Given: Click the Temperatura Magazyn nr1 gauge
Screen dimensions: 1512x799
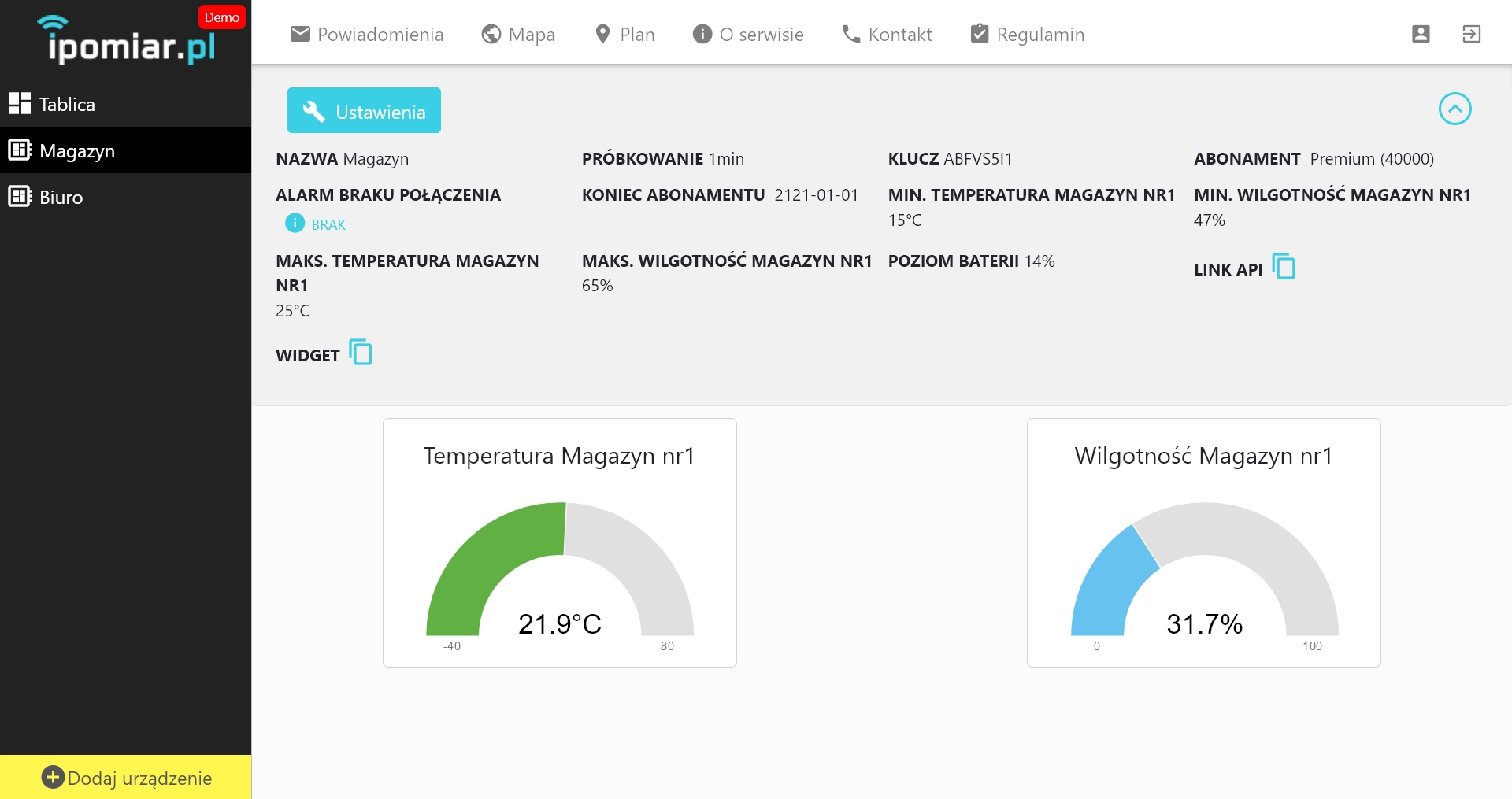Looking at the screenshot, I should pos(560,568).
